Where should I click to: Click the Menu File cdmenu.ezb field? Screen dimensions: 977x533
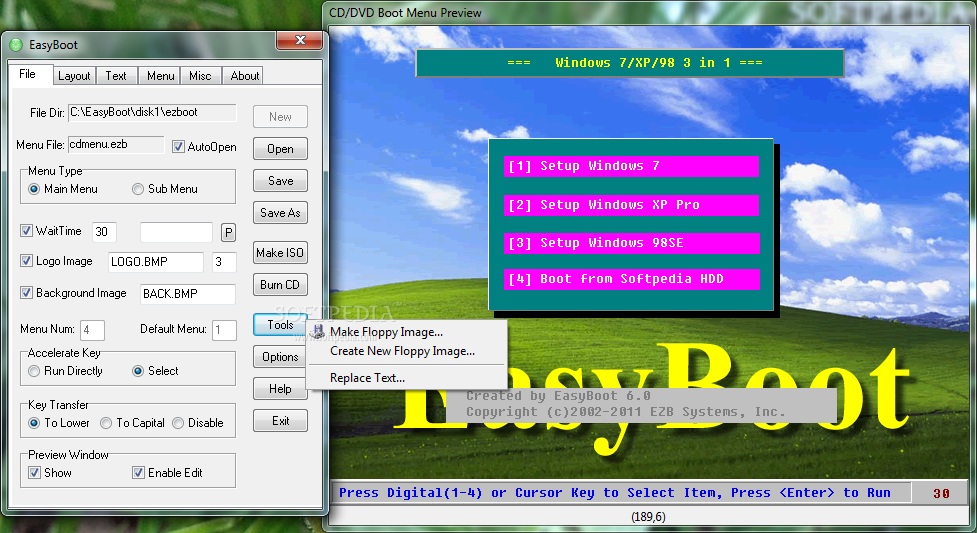[116, 145]
